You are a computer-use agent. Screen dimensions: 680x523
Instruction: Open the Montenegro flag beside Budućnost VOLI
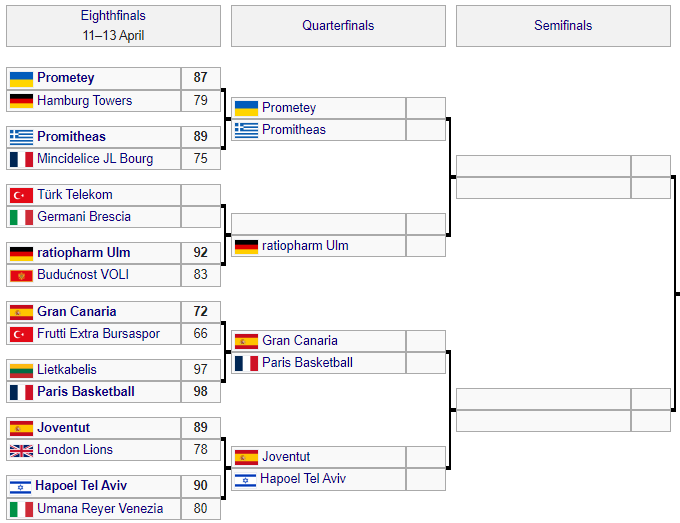click(x=21, y=275)
